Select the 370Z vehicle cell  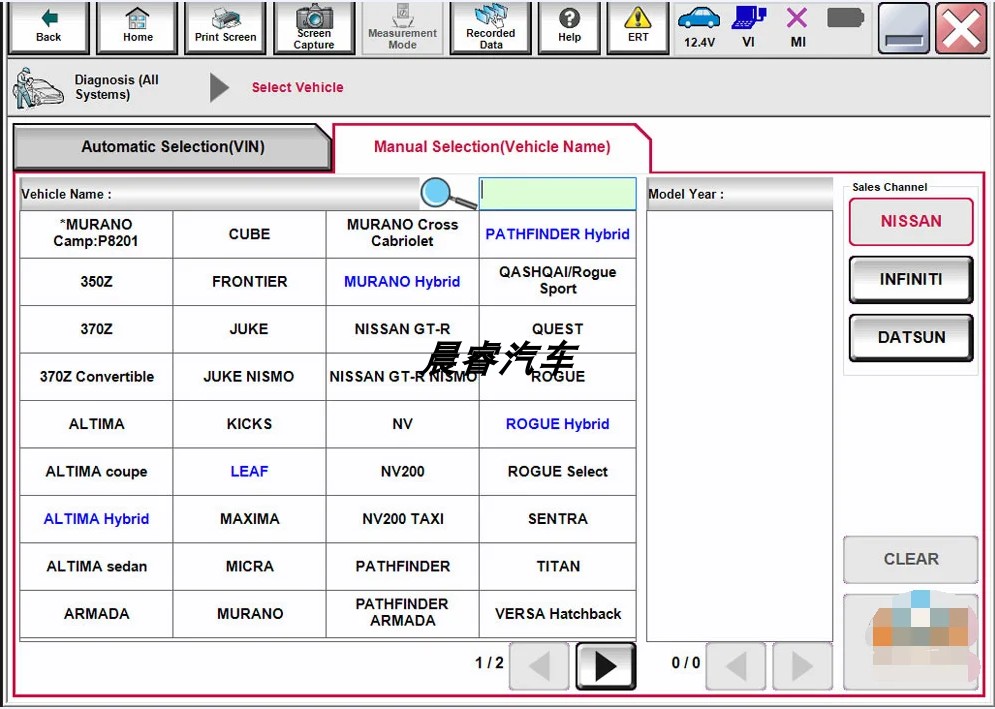96,329
